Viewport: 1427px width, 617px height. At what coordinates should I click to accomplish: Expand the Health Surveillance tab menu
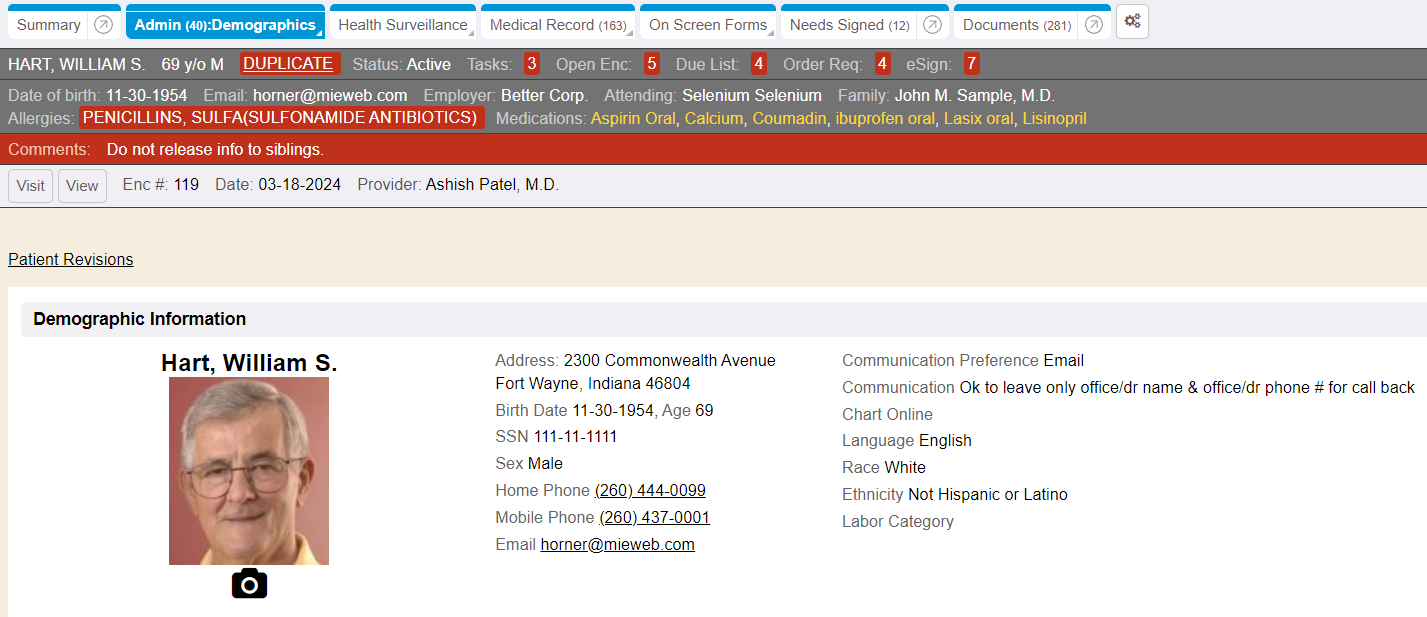[471, 33]
